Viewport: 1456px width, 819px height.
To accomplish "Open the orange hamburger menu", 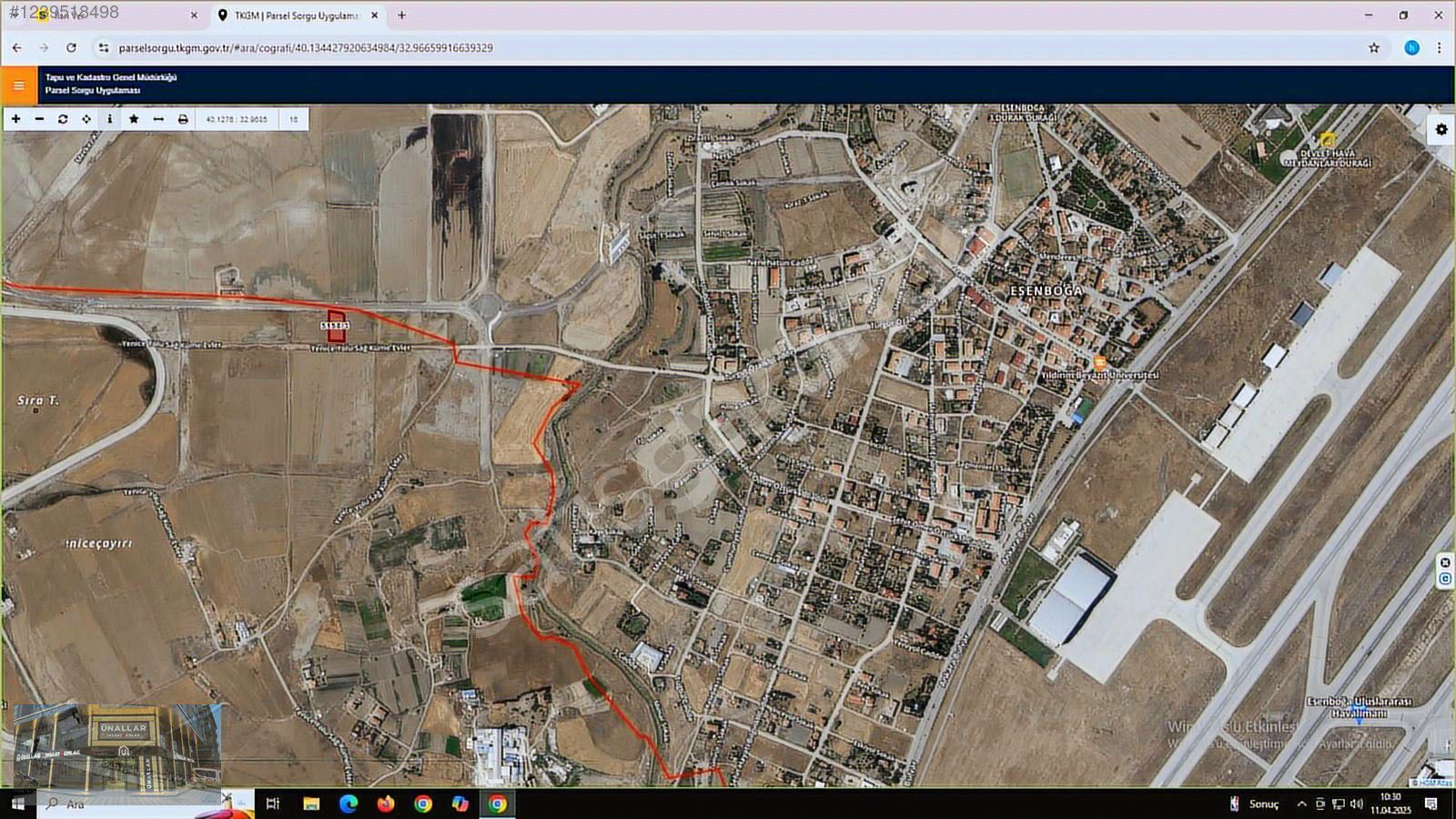I will tap(18, 86).
